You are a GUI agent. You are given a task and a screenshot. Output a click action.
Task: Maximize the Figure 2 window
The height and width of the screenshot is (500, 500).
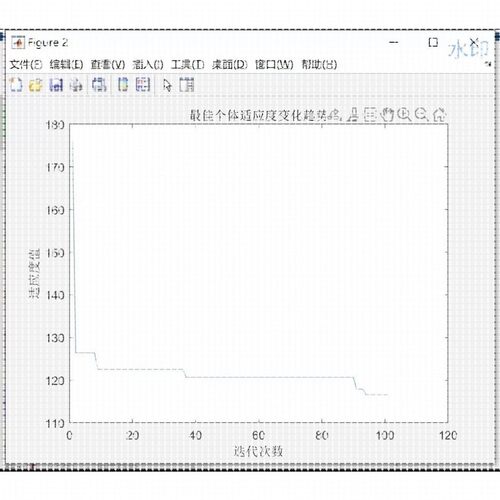[433, 42]
